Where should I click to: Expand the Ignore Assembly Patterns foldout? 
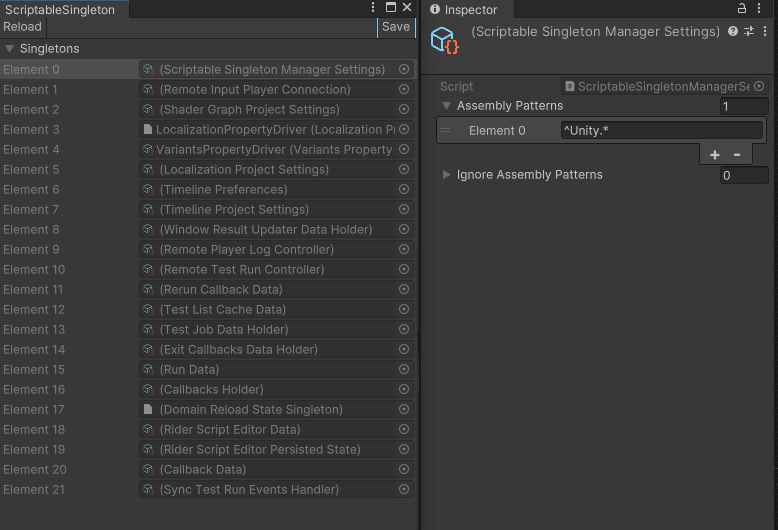[447, 175]
